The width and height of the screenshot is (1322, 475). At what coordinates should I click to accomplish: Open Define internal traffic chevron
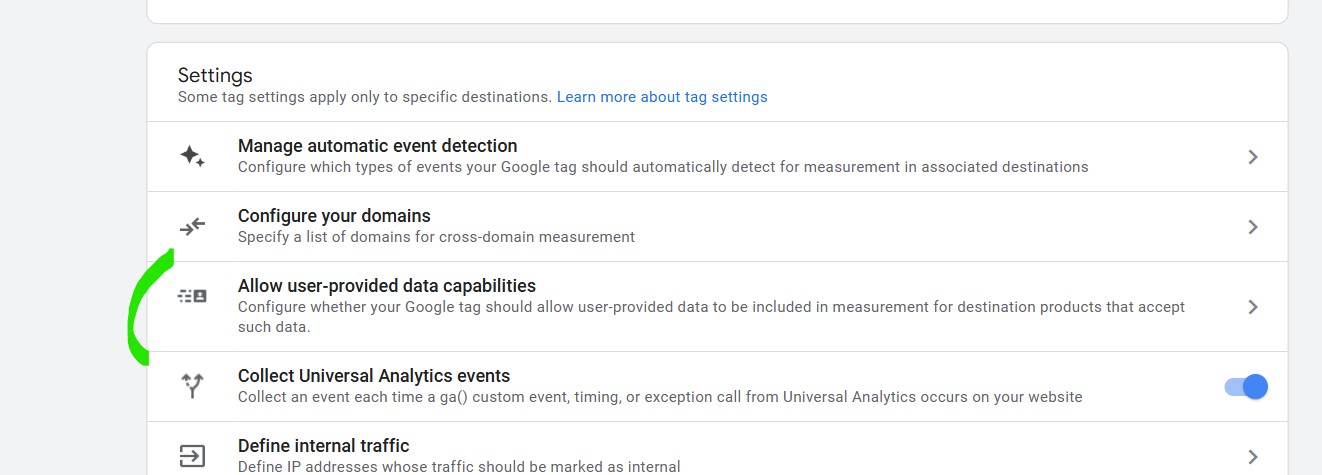1253,457
